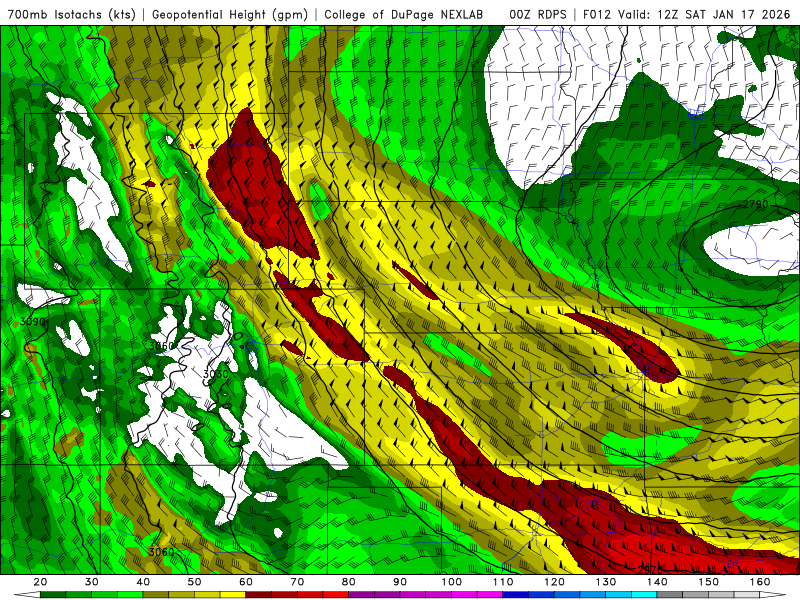
Task: Click the 120 label on the colorbar
Action: (x=555, y=582)
